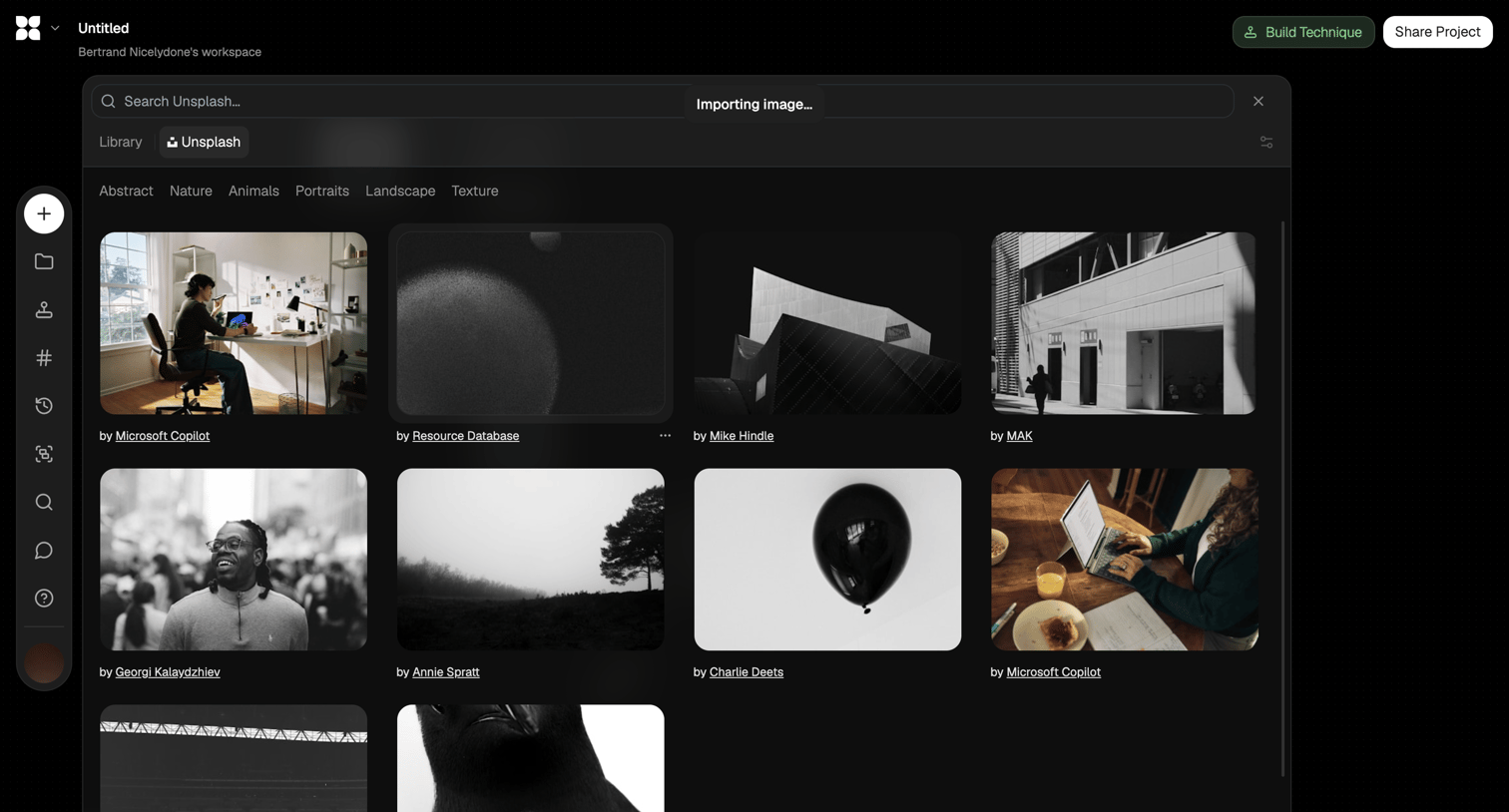Select the steel truss structure photo

(x=234, y=758)
